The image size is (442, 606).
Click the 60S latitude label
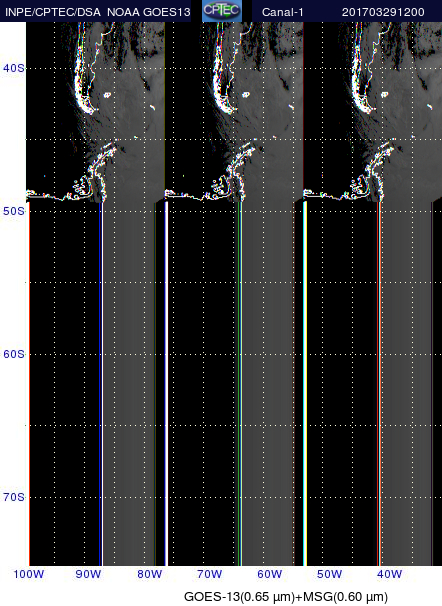[x=14, y=354]
